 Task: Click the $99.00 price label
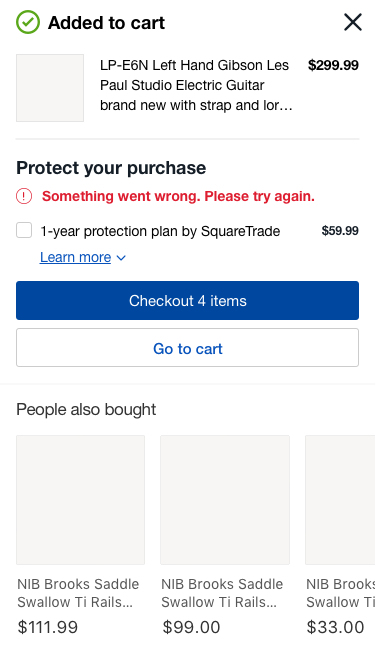(x=191, y=627)
